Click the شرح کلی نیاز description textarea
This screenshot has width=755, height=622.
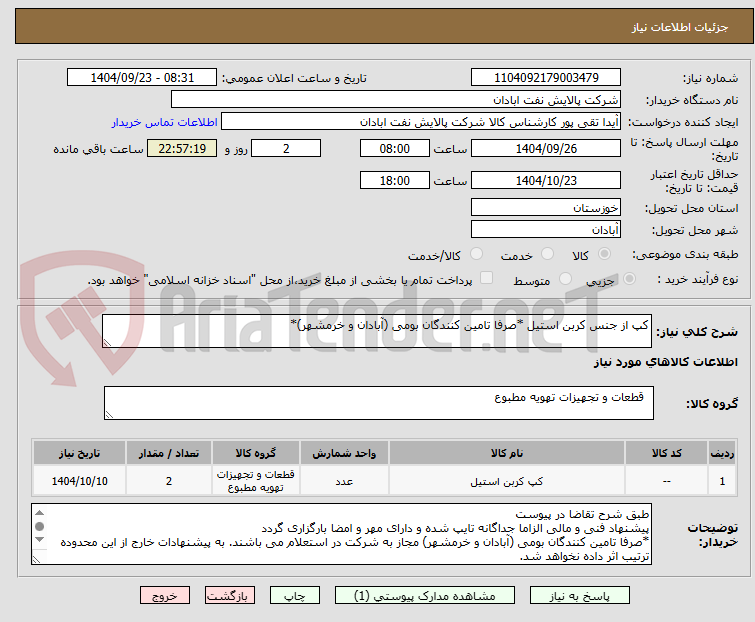[x=377, y=331]
